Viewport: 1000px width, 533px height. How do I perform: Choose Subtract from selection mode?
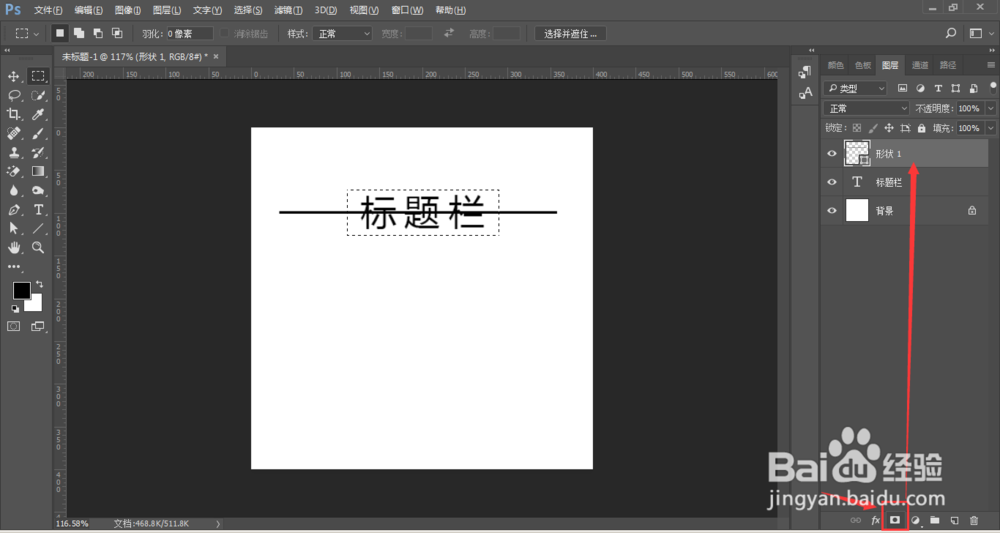[x=98, y=33]
